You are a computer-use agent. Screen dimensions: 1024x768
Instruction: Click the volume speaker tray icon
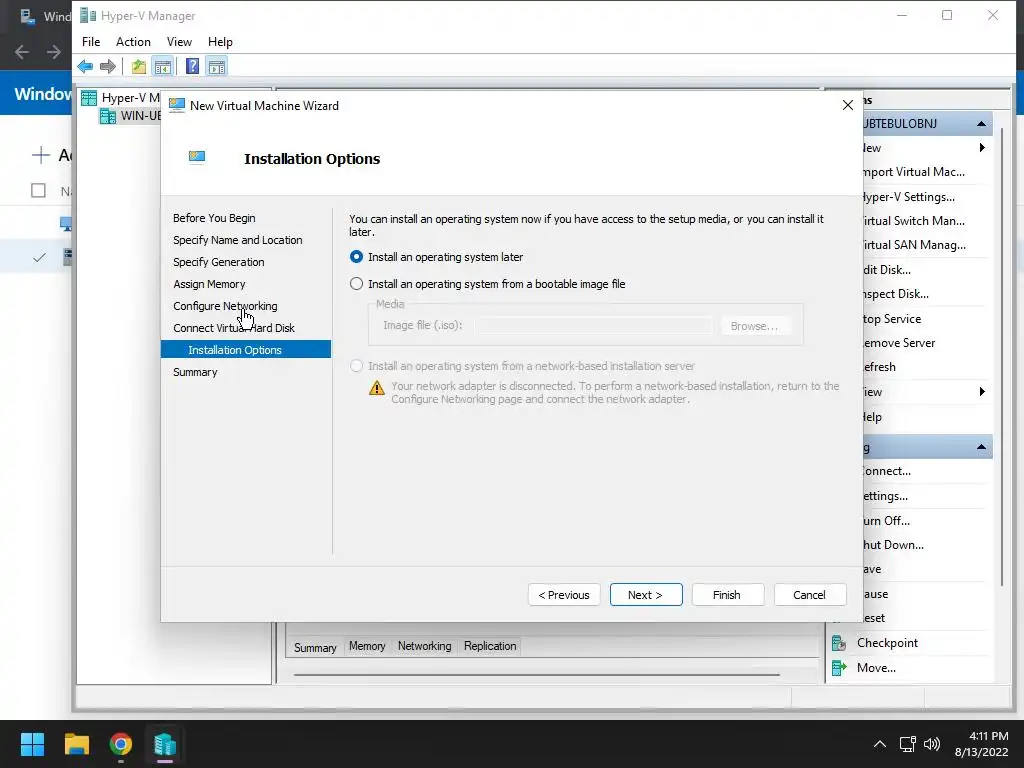click(x=932, y=744)
